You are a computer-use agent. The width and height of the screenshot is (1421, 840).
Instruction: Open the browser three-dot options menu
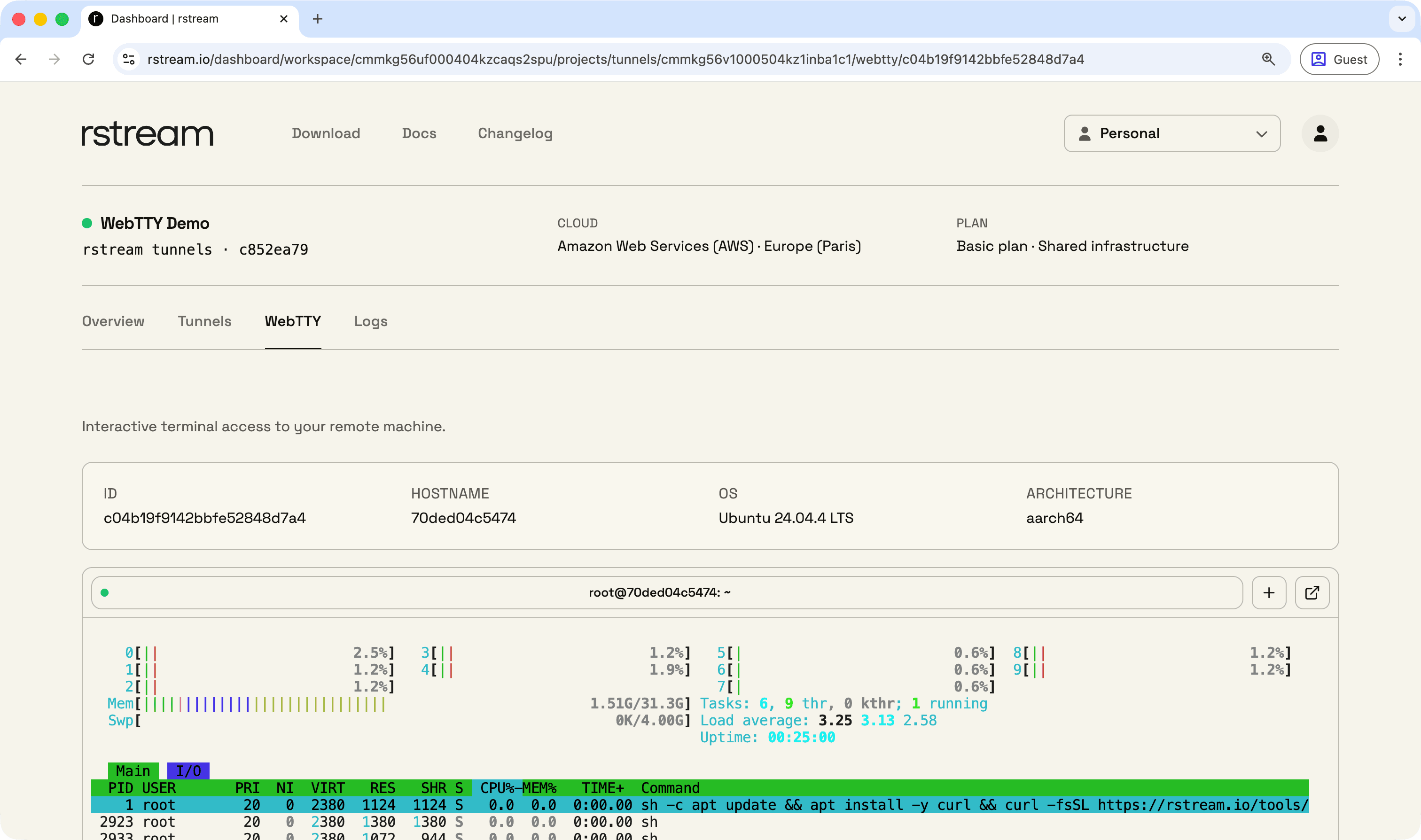pos(1400,59)
